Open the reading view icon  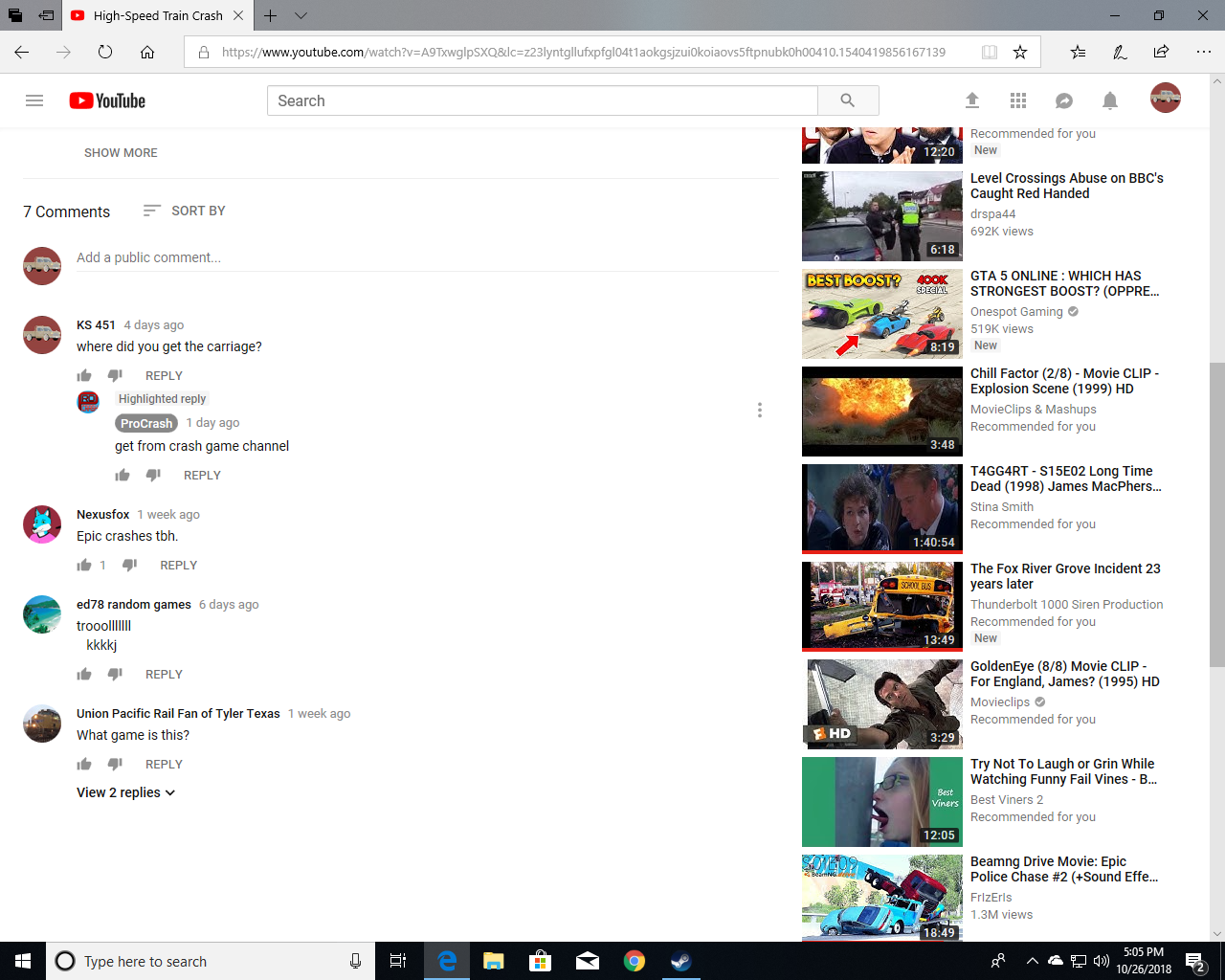point(990,52)
